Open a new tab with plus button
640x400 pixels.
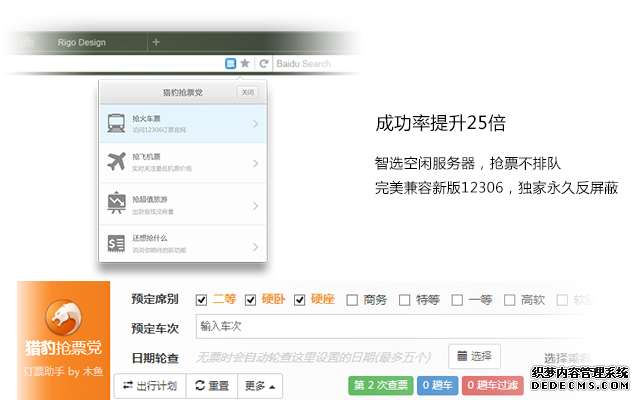pyautogui.click(x=156, y=42)
